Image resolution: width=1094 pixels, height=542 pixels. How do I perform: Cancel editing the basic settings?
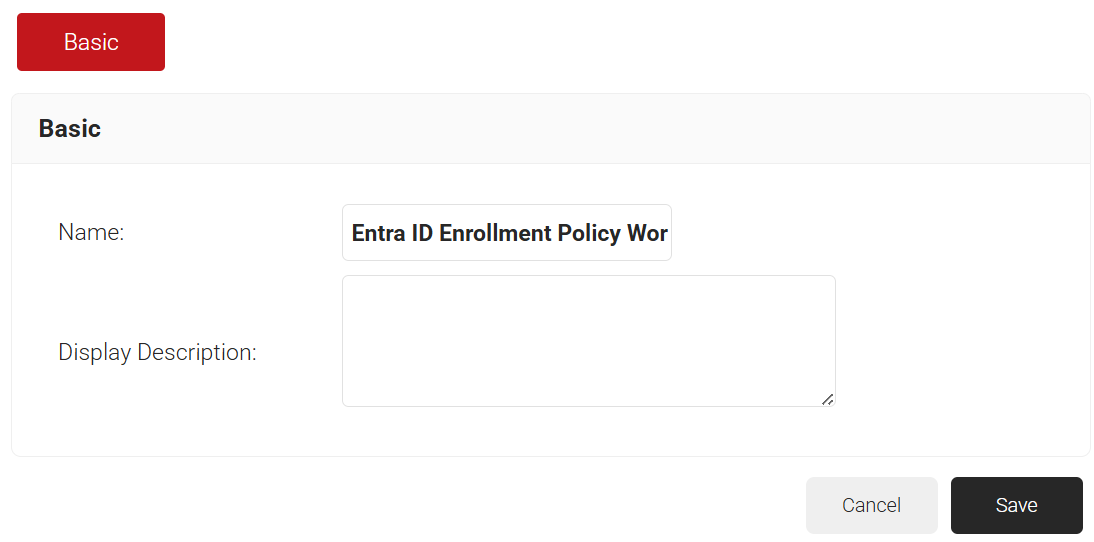(871, 505)
